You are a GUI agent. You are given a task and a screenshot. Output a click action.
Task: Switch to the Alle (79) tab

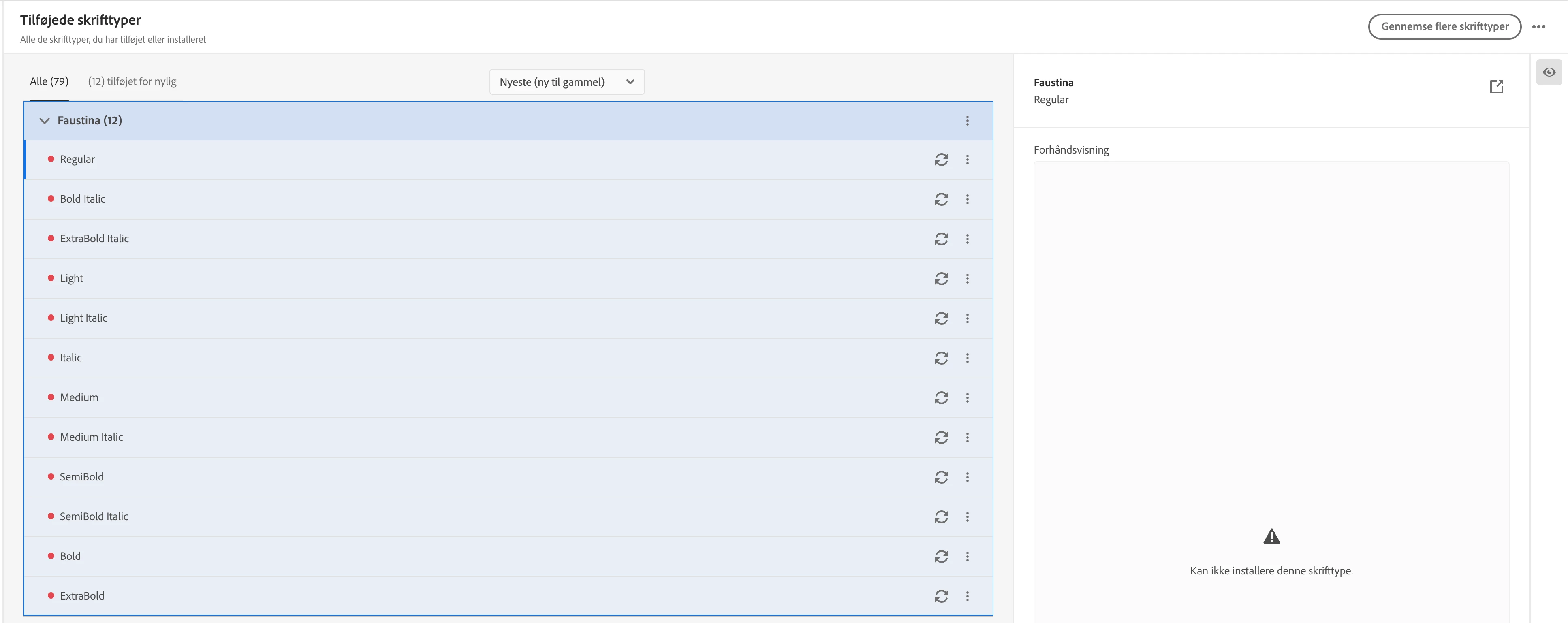pos(49,81)
